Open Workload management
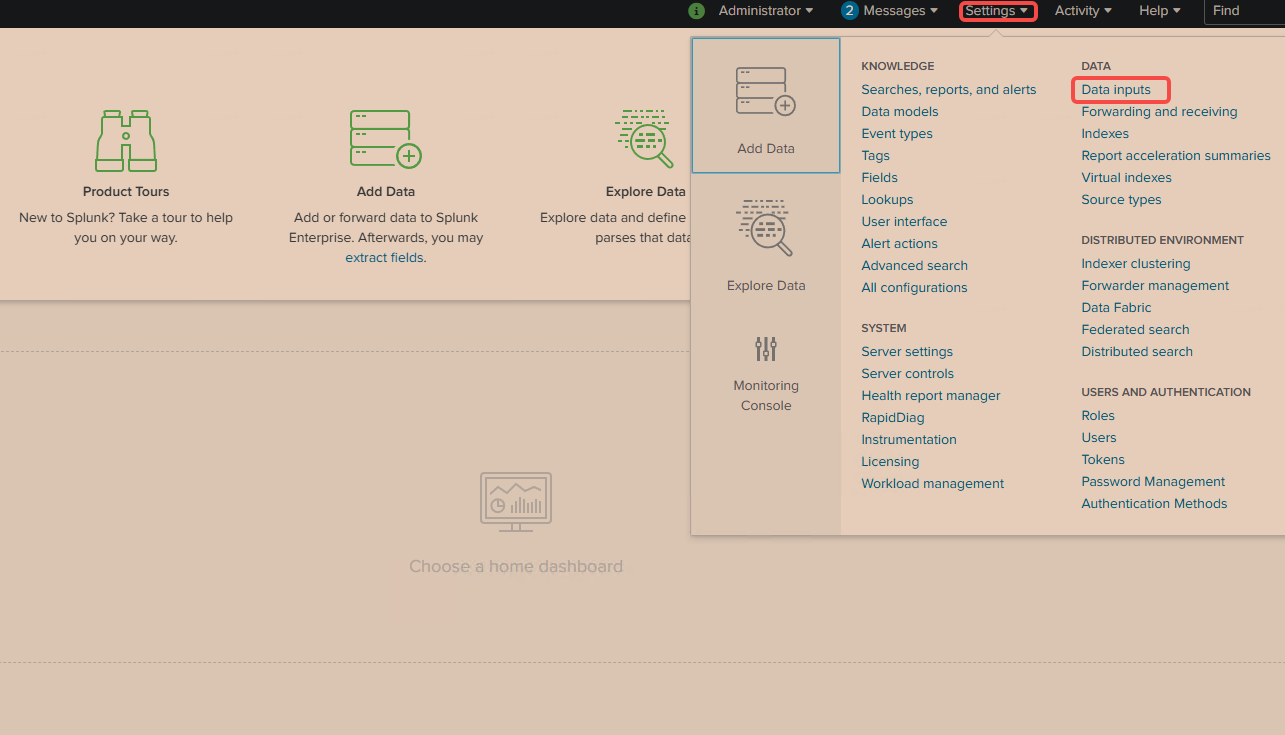Image resolution: width=1285 pixels, height=735 pixels. pyautogui.click(x=933, y=484)
